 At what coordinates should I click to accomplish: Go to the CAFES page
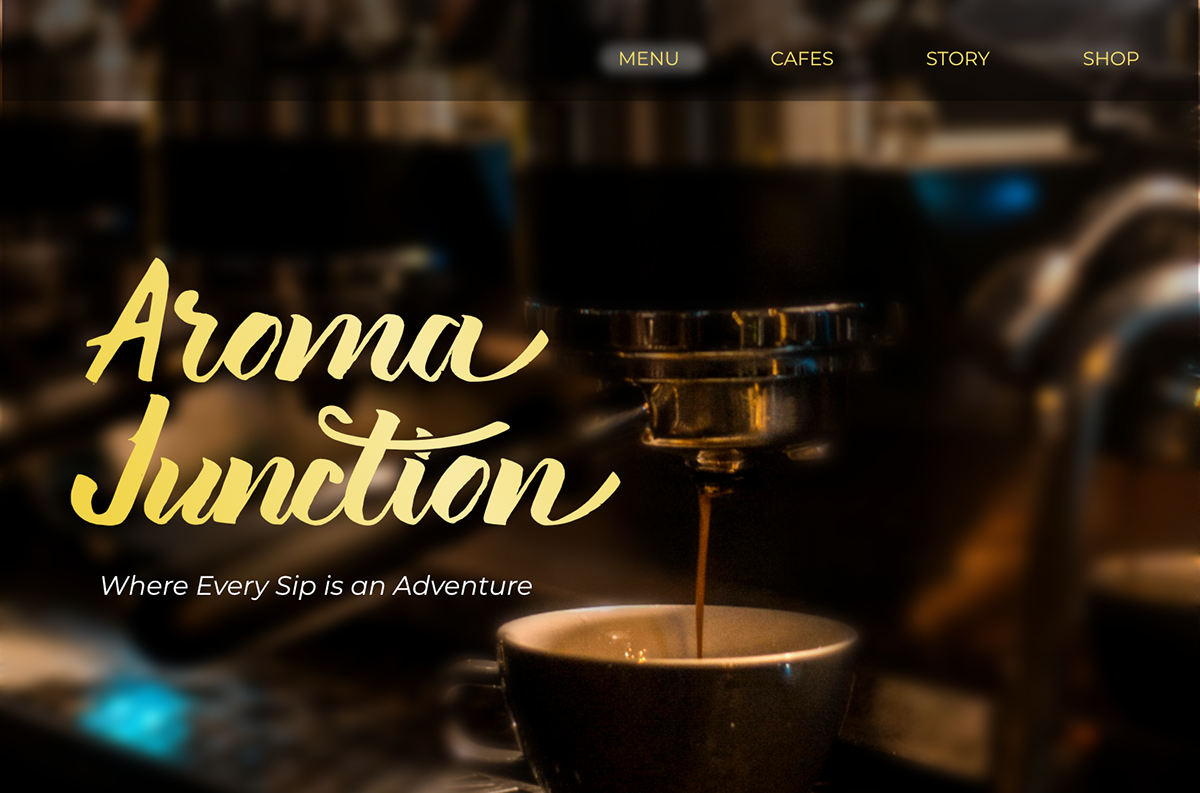click(802, 59)
